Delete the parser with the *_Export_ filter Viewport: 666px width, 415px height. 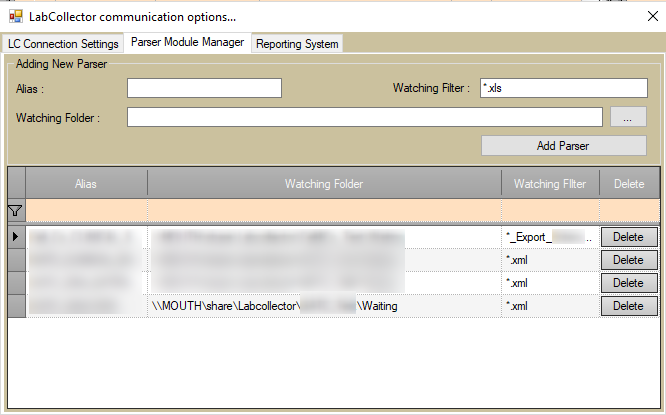[629, 237]
